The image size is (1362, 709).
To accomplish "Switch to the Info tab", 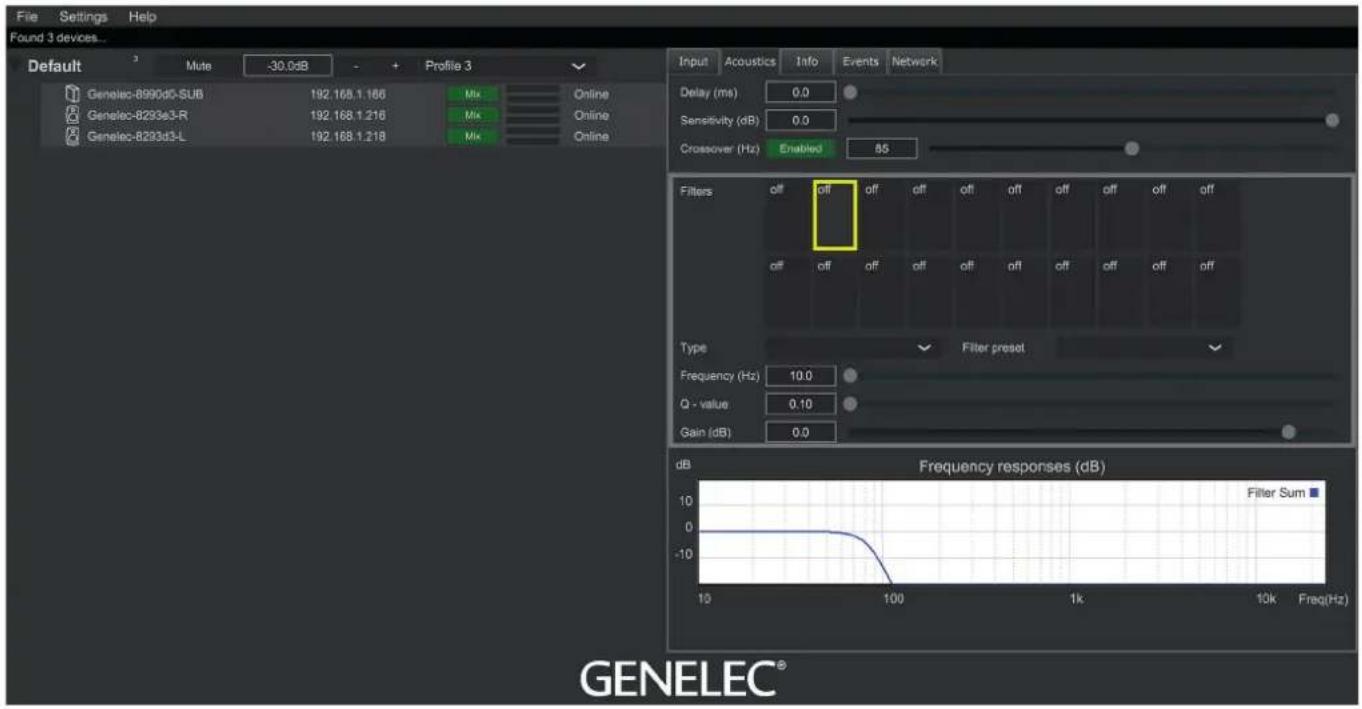I will (807, 62).
